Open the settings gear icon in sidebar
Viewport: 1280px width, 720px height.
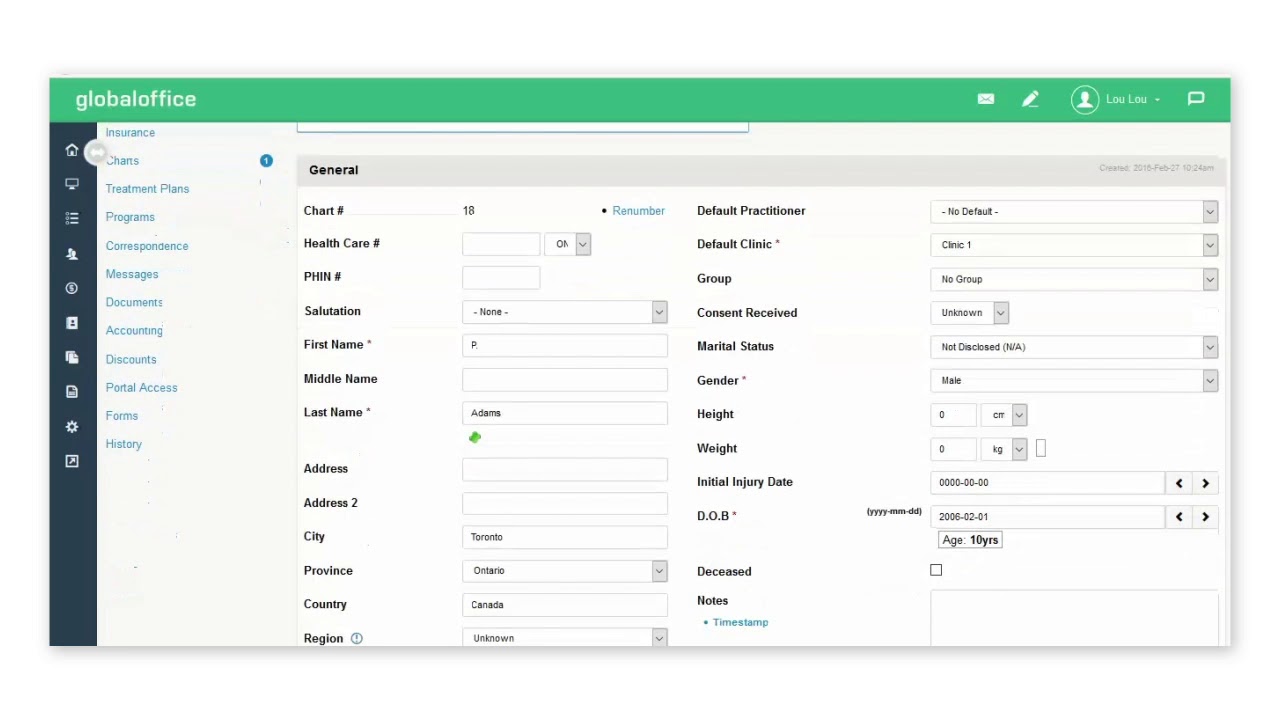point(72,427)
